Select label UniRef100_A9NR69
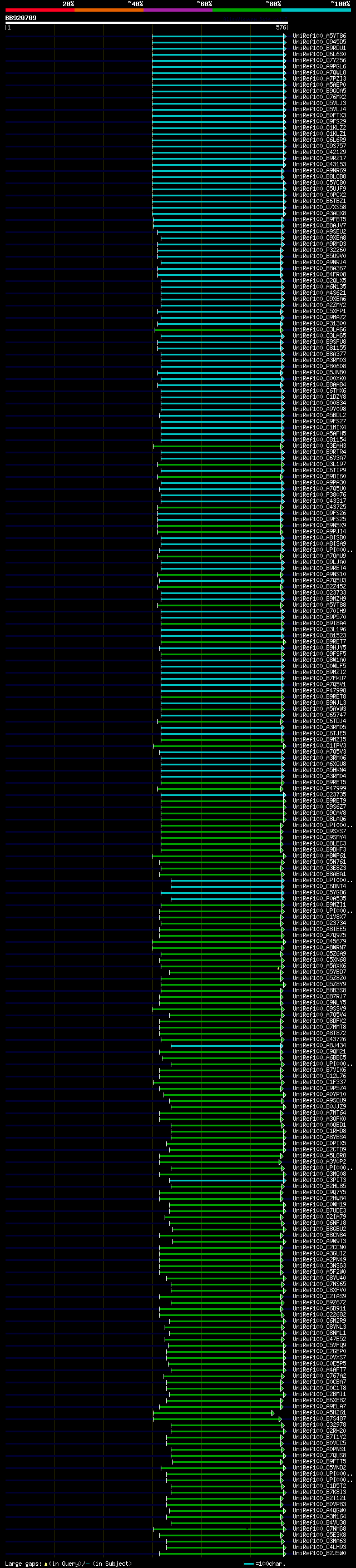This screenshot has height=1568, width=356. pyautogui.click(x=319, y=170)
